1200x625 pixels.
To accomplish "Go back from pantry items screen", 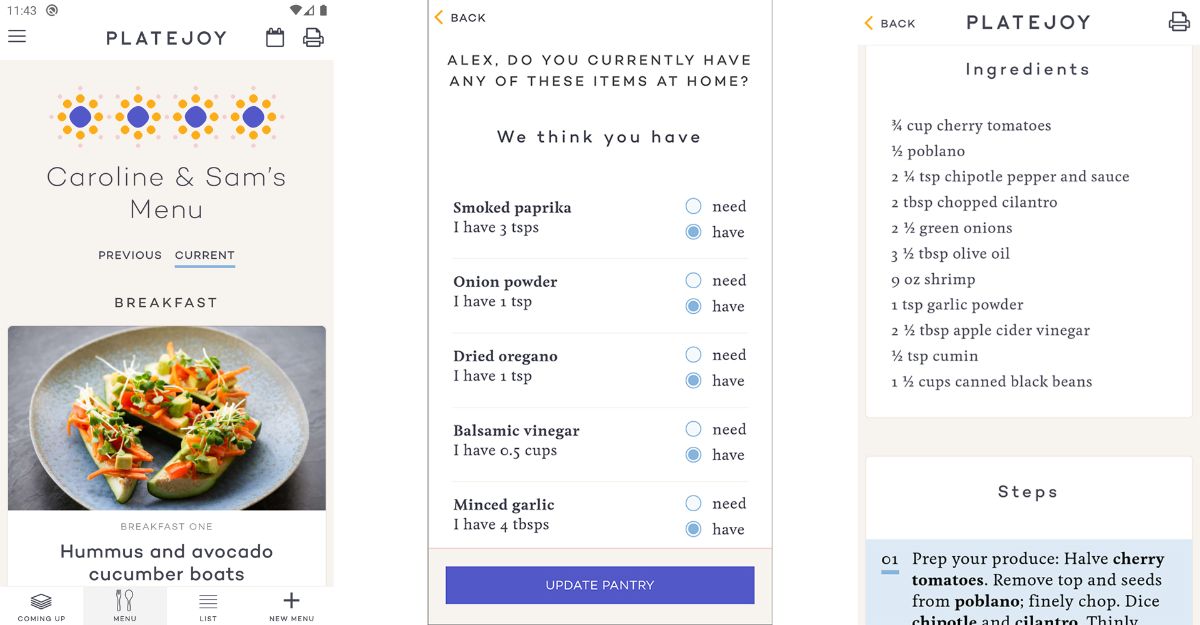I will point(460,18).
